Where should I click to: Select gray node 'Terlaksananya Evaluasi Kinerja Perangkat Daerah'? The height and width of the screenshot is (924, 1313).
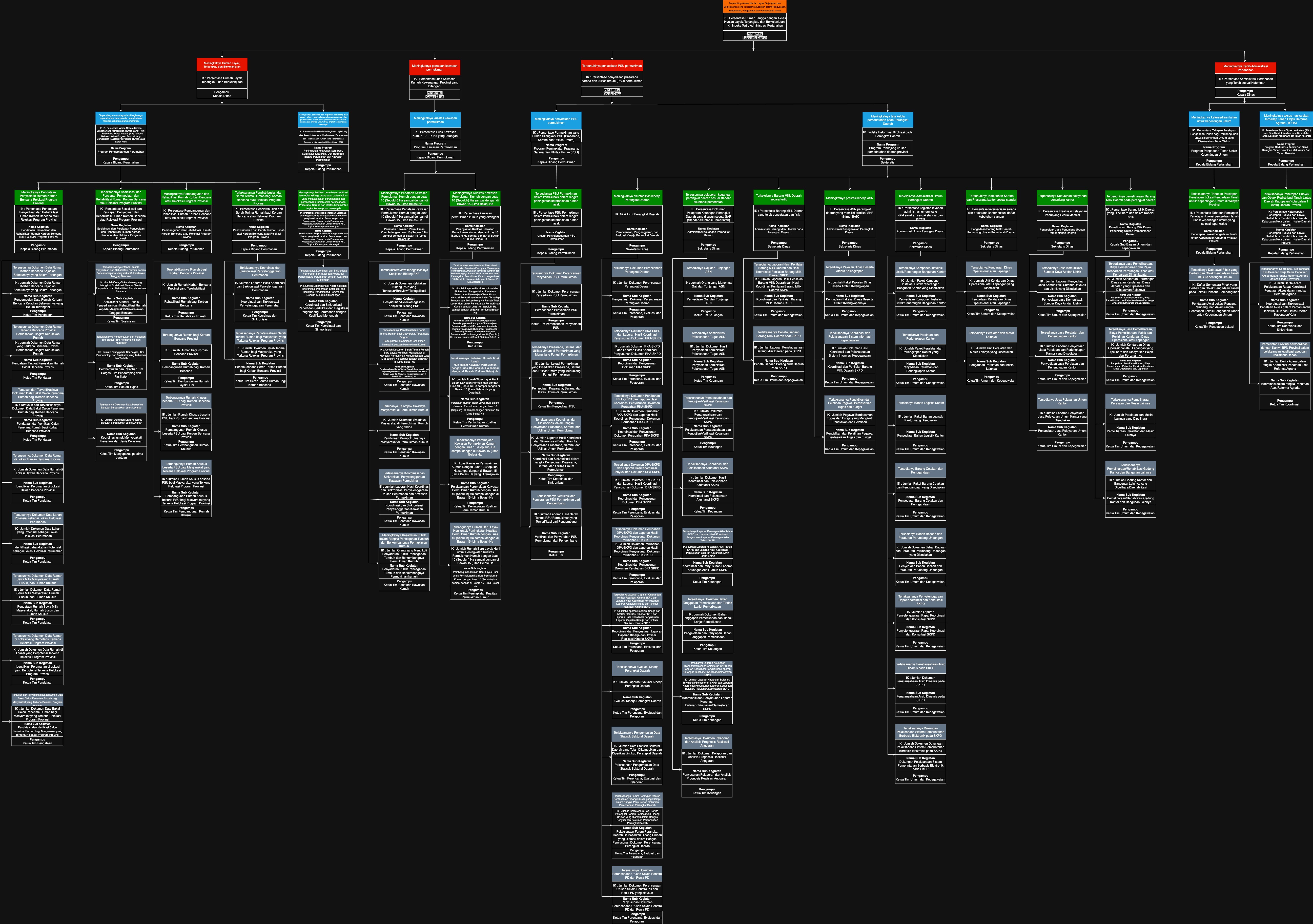(x=637, y=668)
